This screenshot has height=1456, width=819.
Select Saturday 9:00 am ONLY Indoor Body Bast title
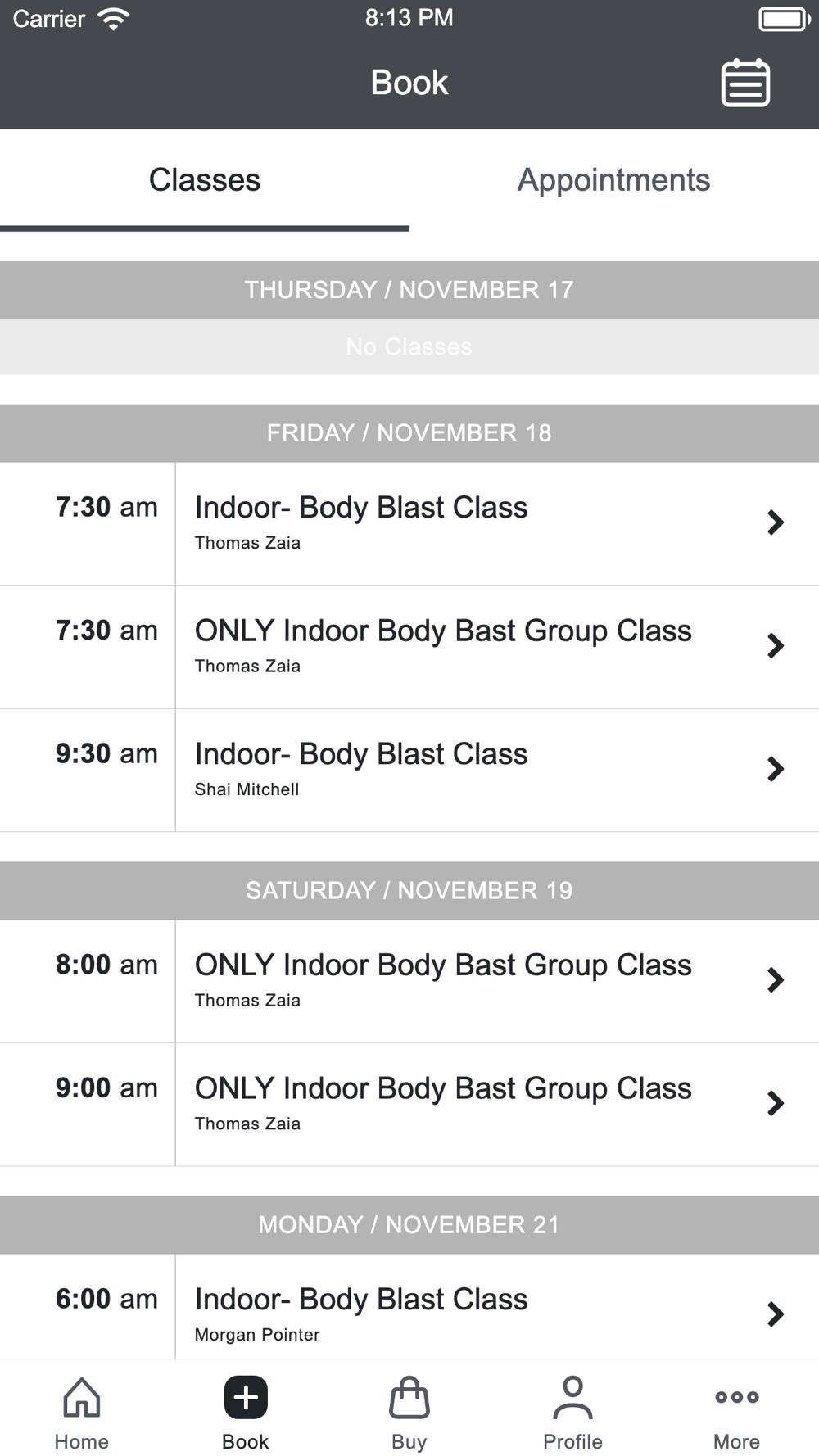(x=442, y=1088)
